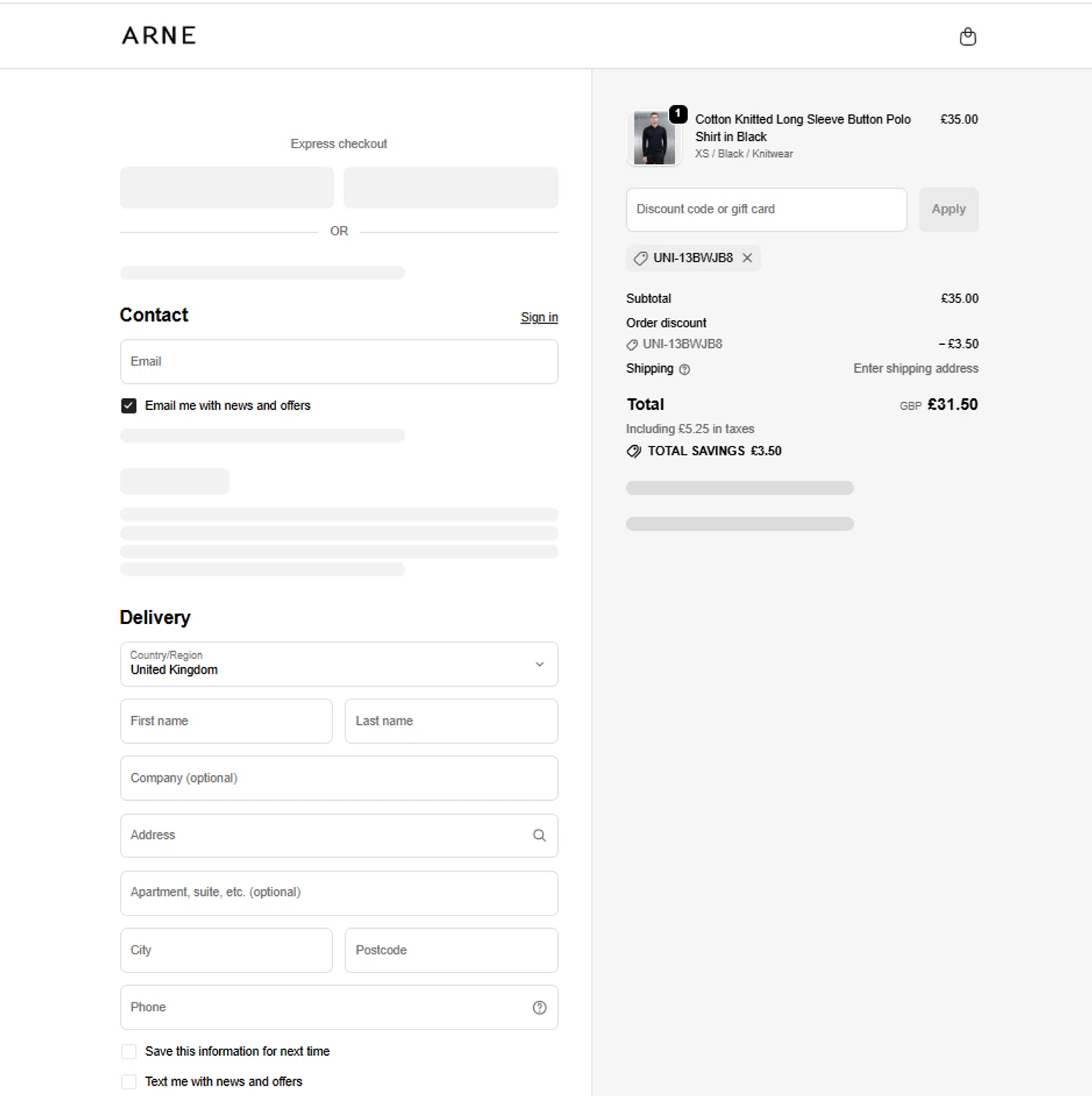This screenshot has height=1096, width=1092.
Task: Click the black polo shirt product thumbnail
Action: (654, 138)
